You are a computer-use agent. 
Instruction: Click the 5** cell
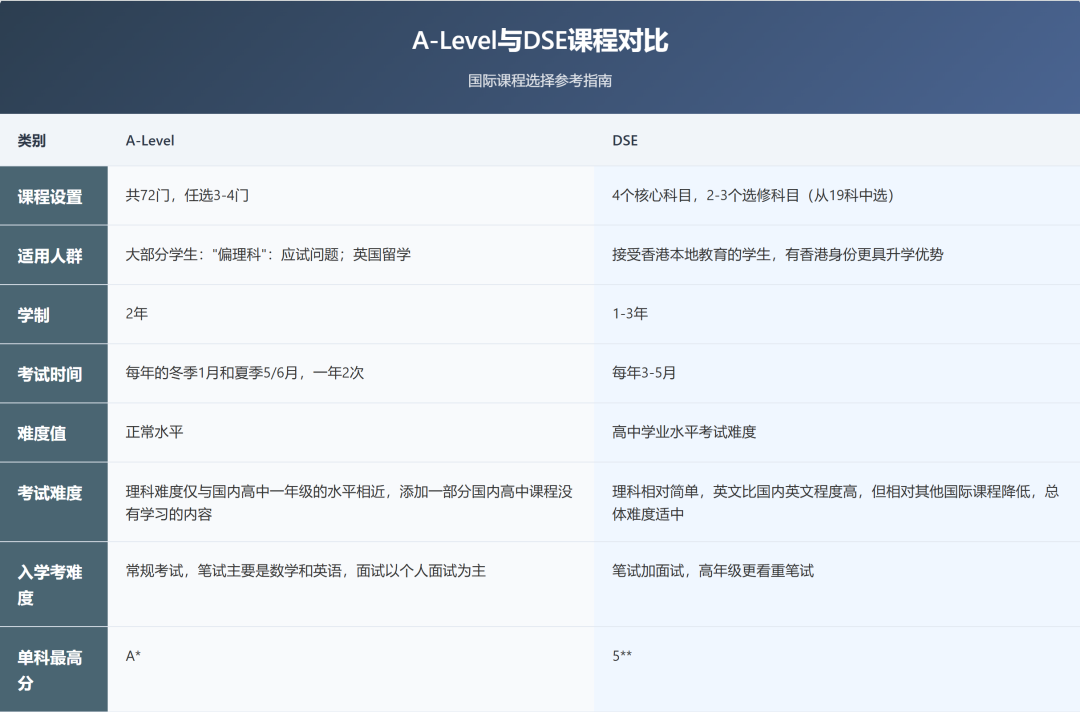pyautogui.click(x=837, y=669)
